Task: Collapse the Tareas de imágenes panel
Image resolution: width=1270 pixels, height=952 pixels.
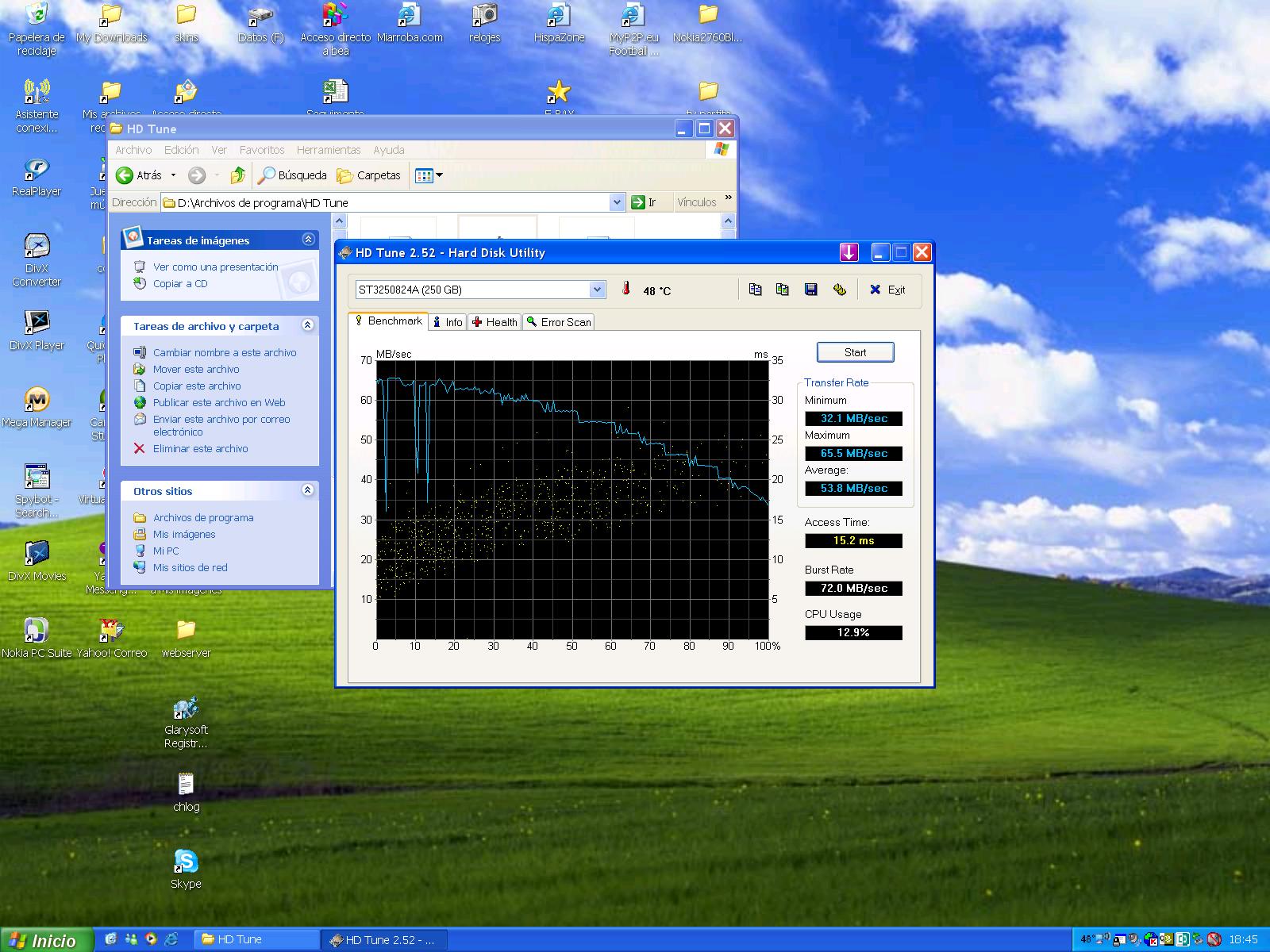Action: pyautogui.click(x=308, y=240)
